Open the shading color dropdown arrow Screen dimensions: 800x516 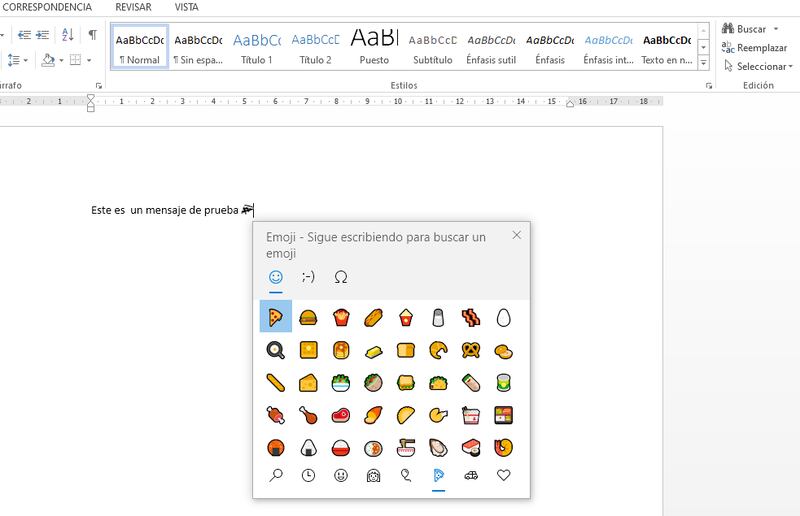click(x=61, y=60)
